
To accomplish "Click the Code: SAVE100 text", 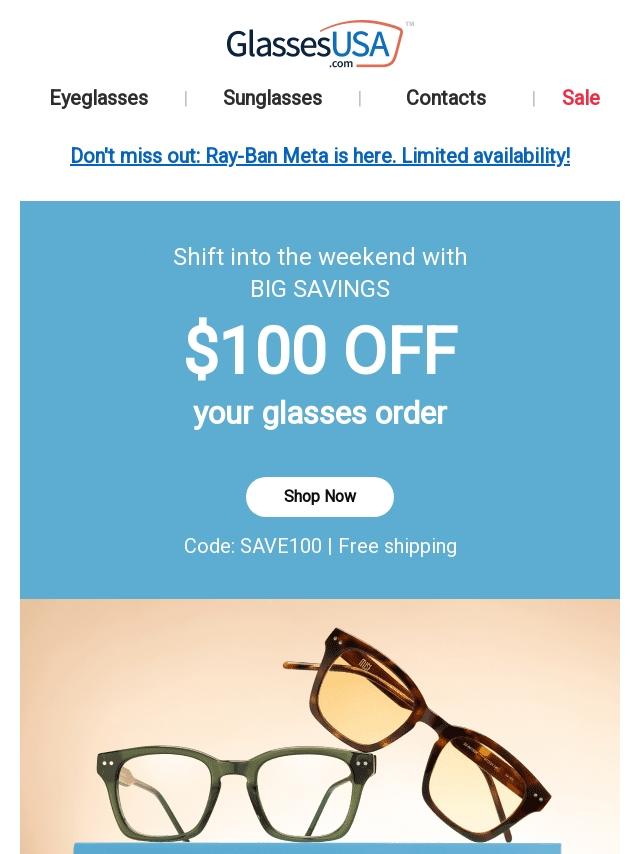I will [252, 546].
